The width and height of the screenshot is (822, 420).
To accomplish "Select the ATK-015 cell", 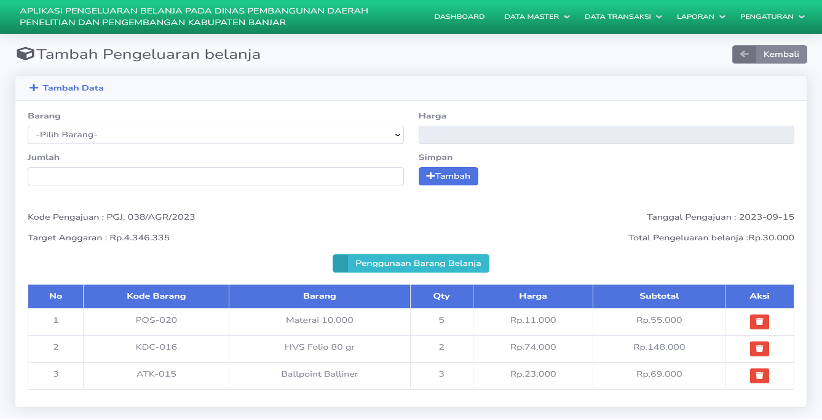I will [x=156, y=374].
